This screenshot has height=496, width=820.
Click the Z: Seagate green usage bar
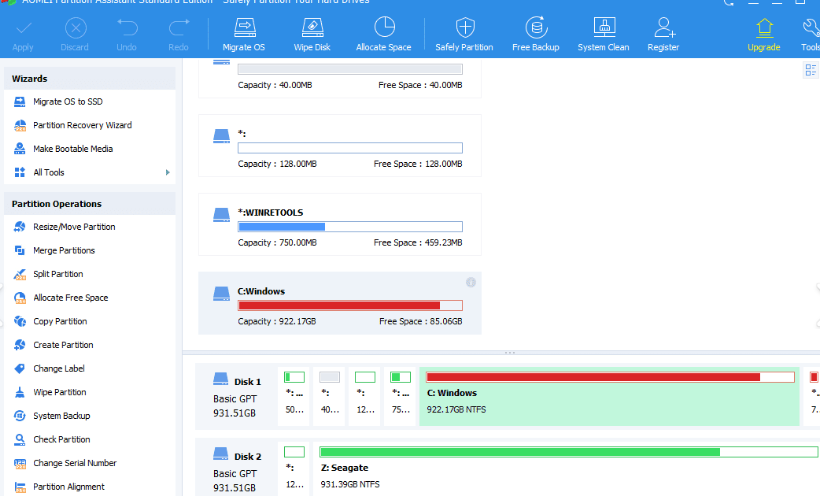(568, 452)
